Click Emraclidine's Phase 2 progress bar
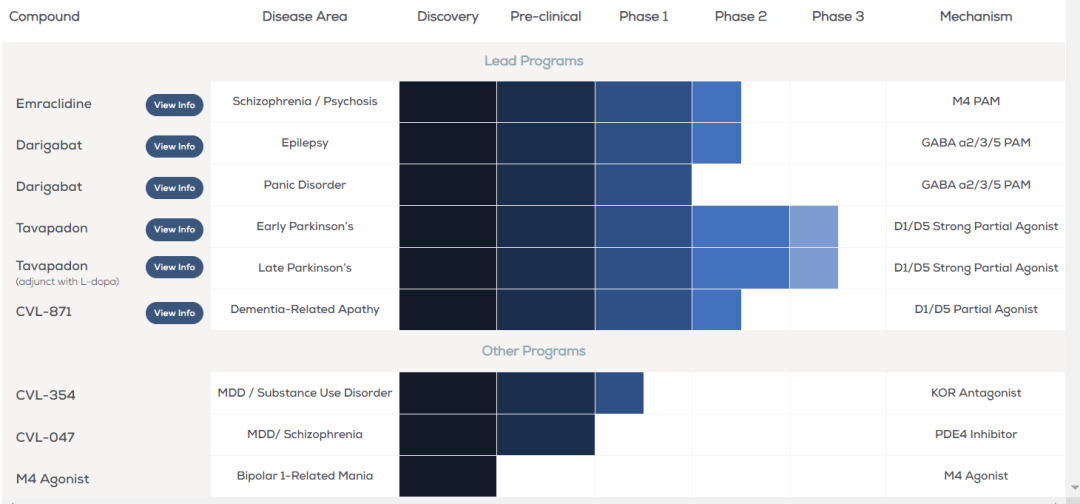The width and height of the screenshot is (1080, 504). coord(716,102)
